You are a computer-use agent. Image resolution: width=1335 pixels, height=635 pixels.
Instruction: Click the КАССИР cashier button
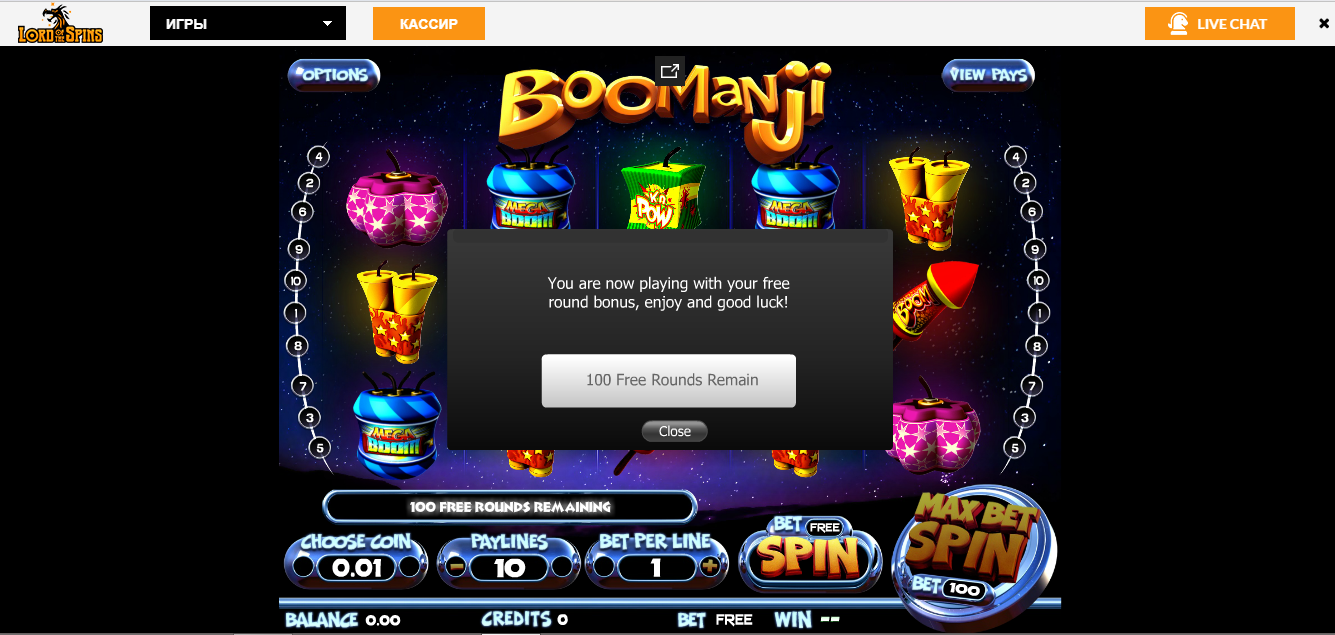click(429, 24)
